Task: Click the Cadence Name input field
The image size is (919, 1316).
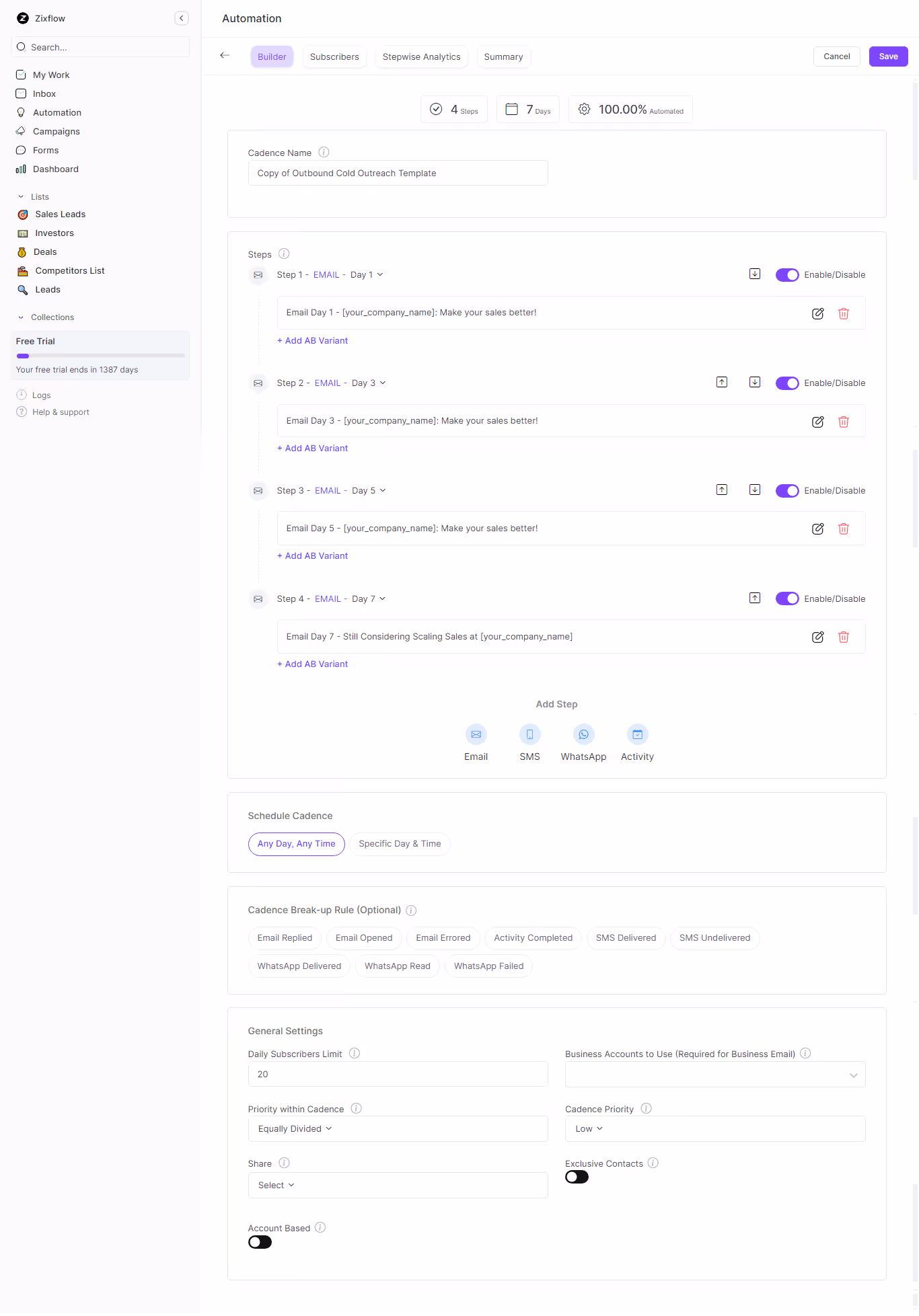Action: [x=398, y=173]
